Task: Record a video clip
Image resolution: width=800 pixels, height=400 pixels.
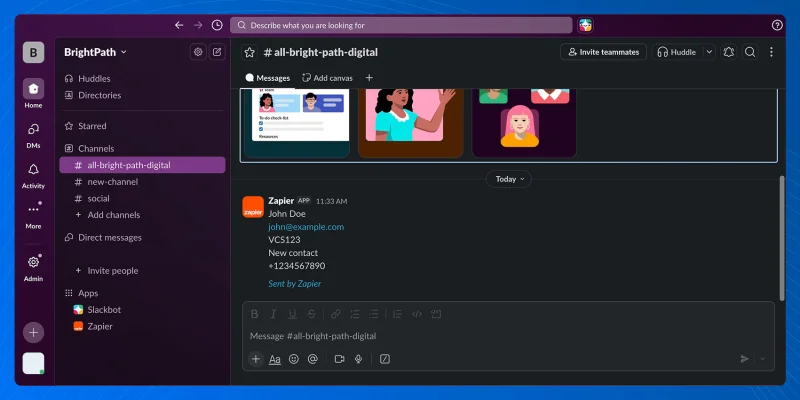Action: point(339,359)
